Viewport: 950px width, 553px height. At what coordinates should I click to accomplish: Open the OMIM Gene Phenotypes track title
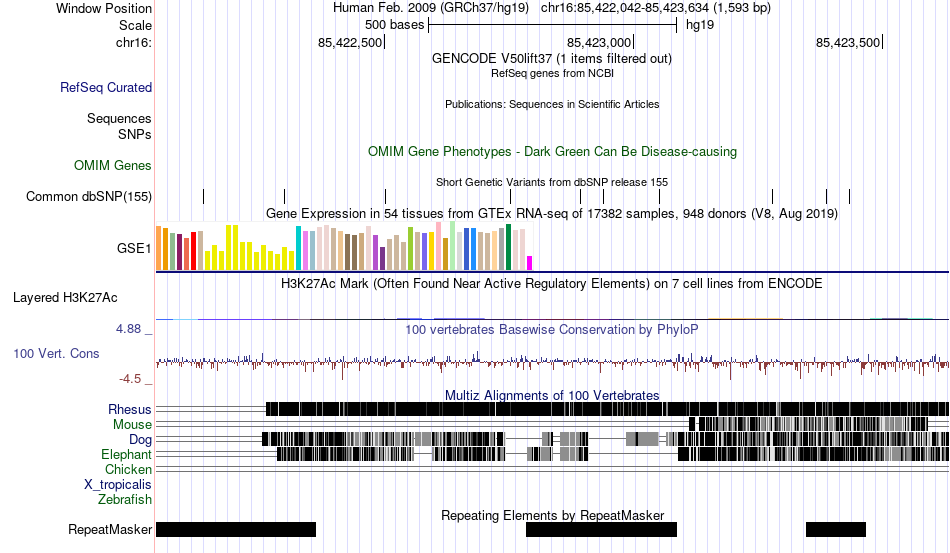coord(552,151)
